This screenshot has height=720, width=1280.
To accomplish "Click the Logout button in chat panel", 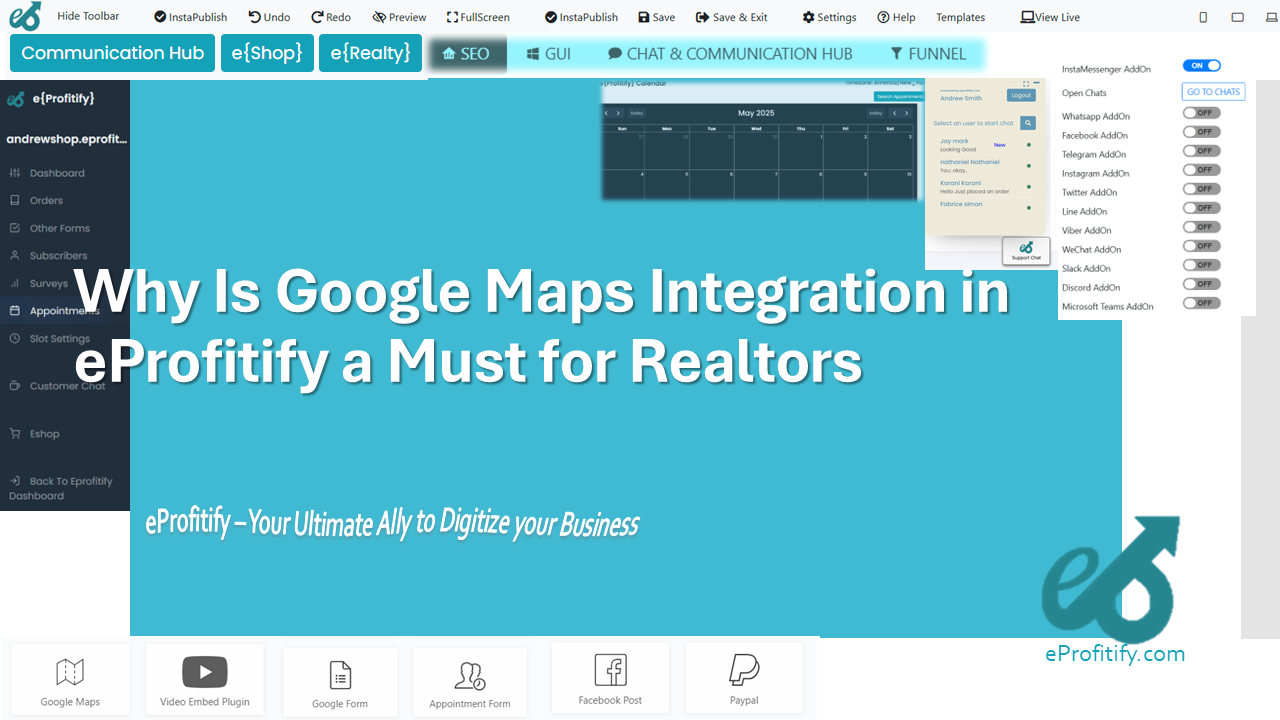I will click(x=1021, y=95).
